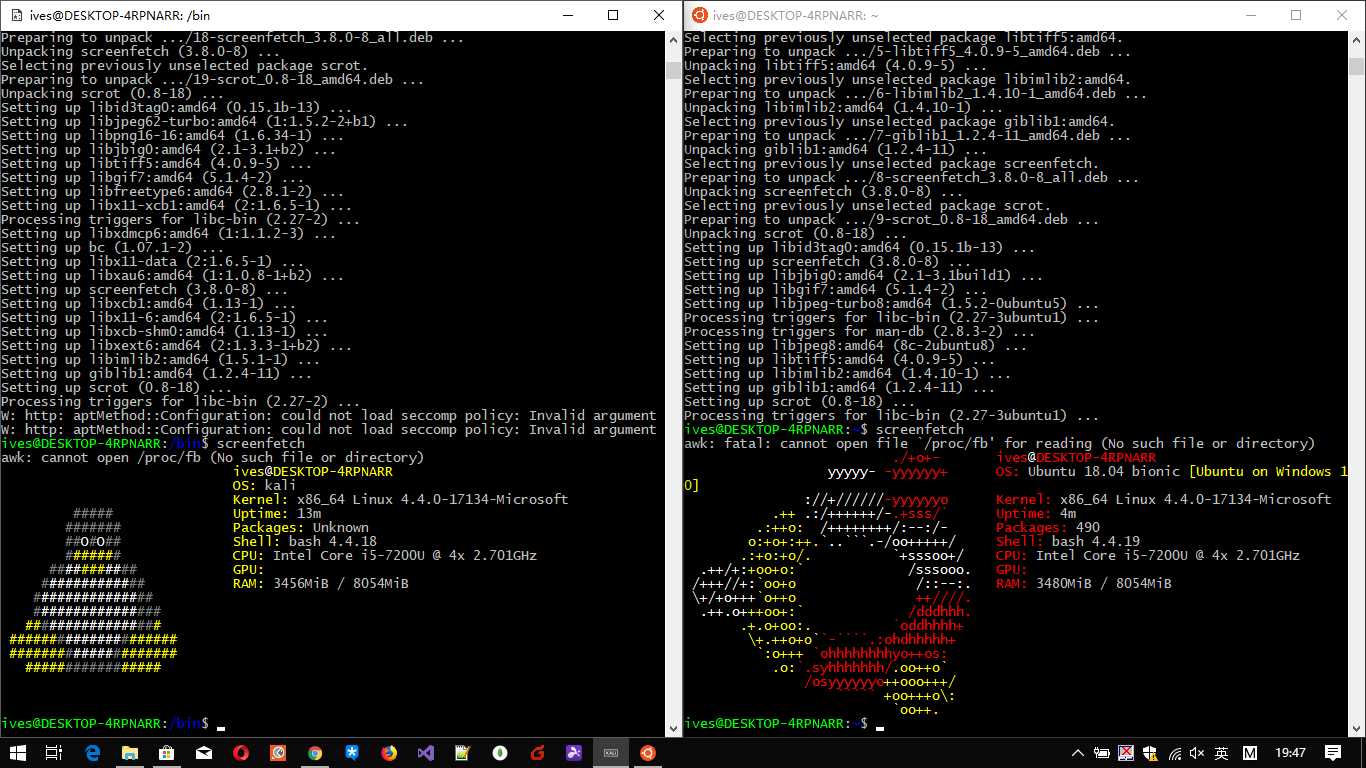Click 'Packages: Unknown' in Kali terminal
The height and width of the screenshot is (768, 1366).
point(300,527)
